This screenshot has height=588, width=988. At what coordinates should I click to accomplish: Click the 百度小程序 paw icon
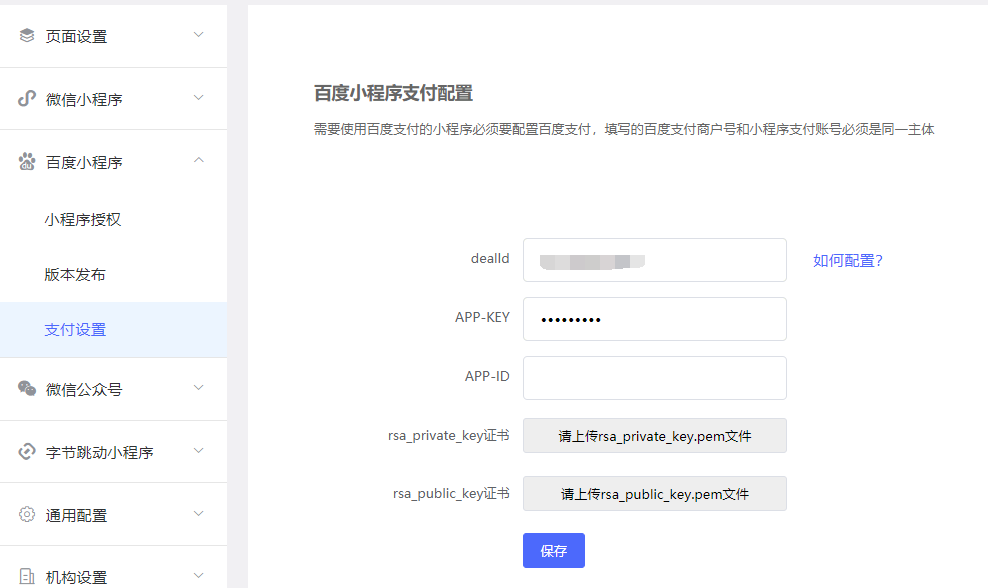point(26,161)
